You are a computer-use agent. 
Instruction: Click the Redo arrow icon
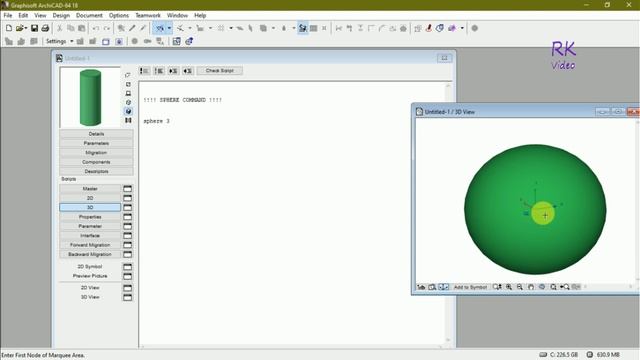click(107, 28)
